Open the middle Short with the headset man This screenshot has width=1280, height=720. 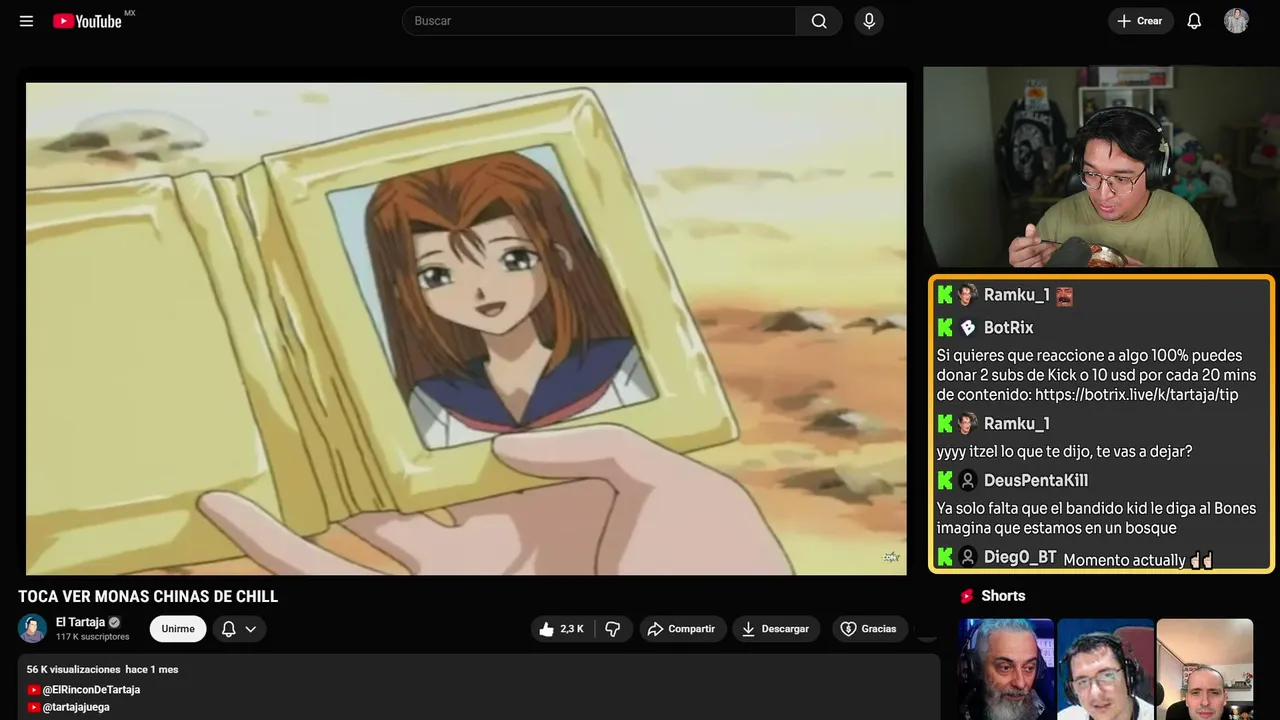(x=1105, y=669)
